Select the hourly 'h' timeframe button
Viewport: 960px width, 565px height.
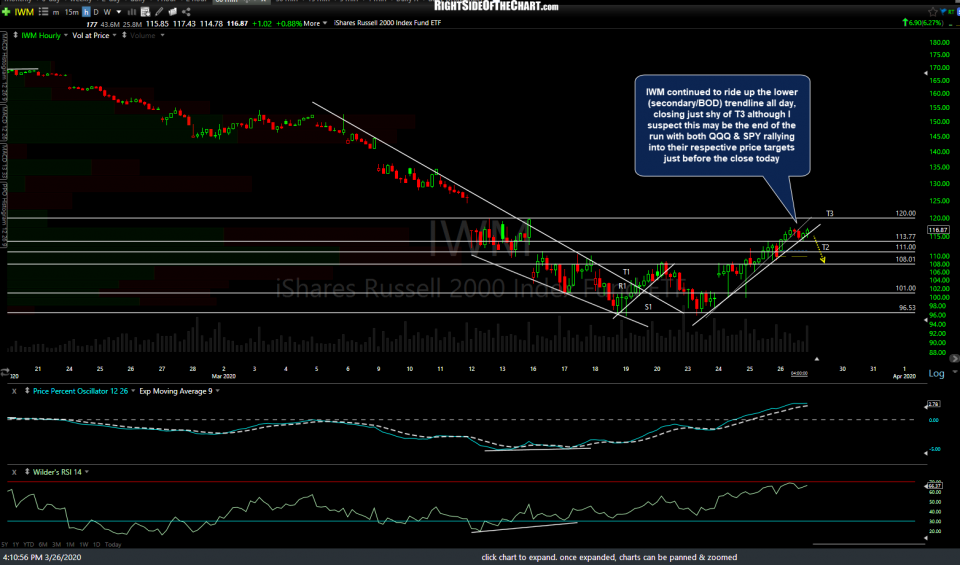[86, 12]
